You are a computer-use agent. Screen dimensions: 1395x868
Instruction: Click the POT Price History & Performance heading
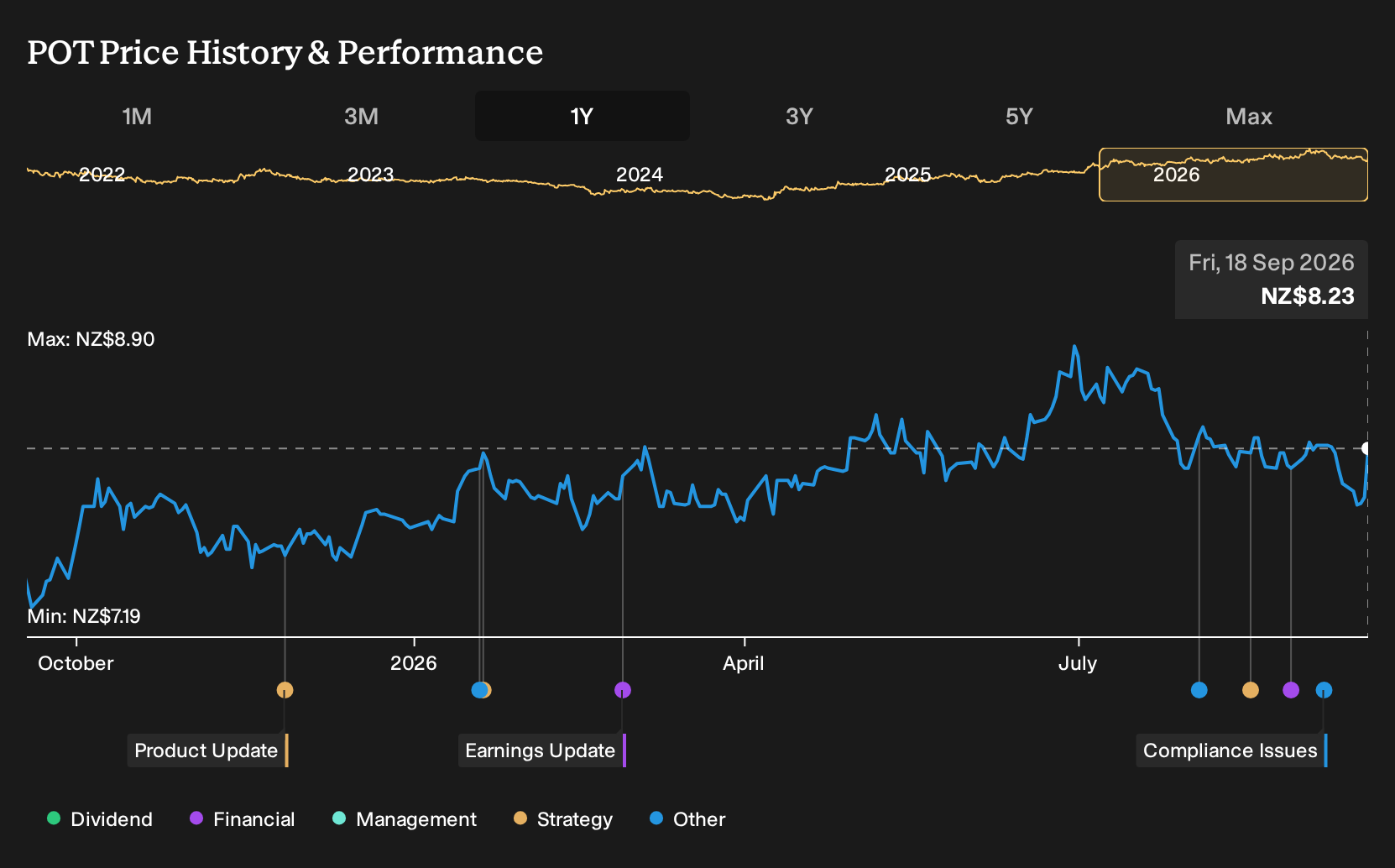[x=285, y=52]
